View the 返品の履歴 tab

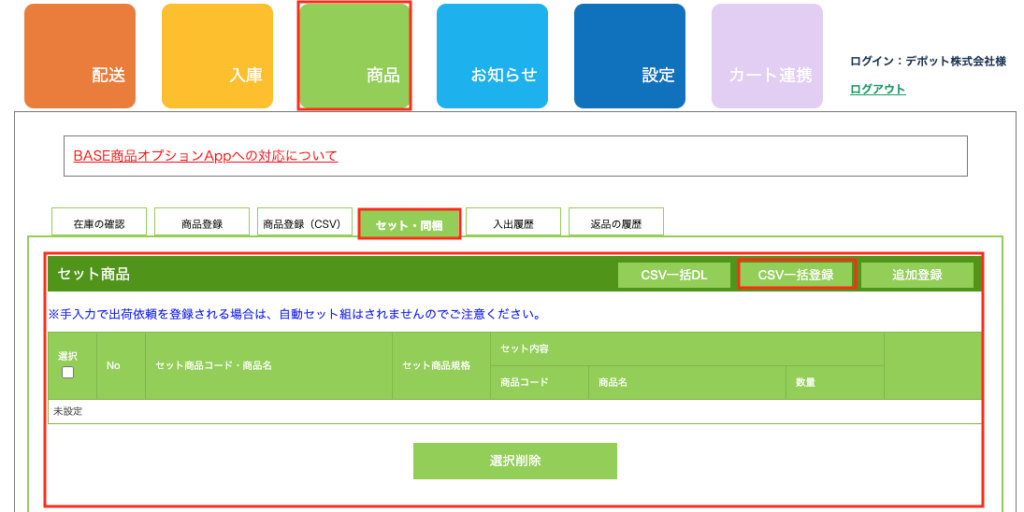click(615, 224)
